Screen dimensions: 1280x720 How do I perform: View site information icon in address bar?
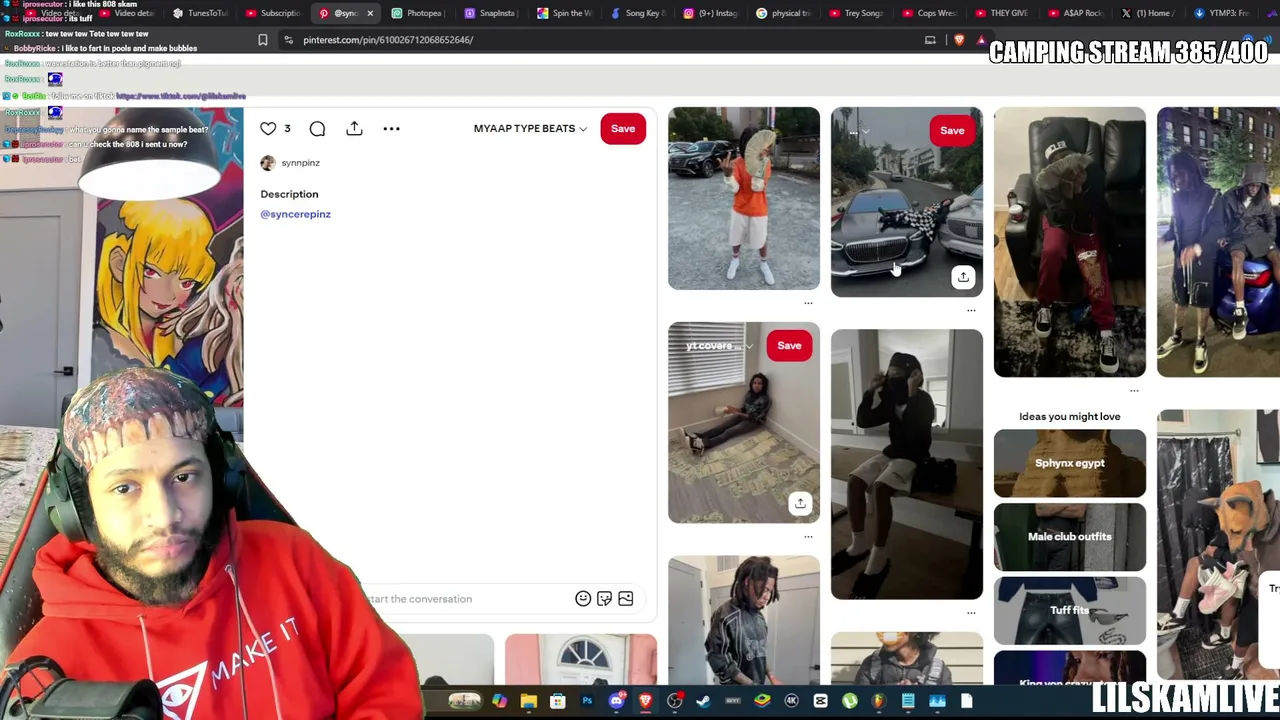click(288, 40)
